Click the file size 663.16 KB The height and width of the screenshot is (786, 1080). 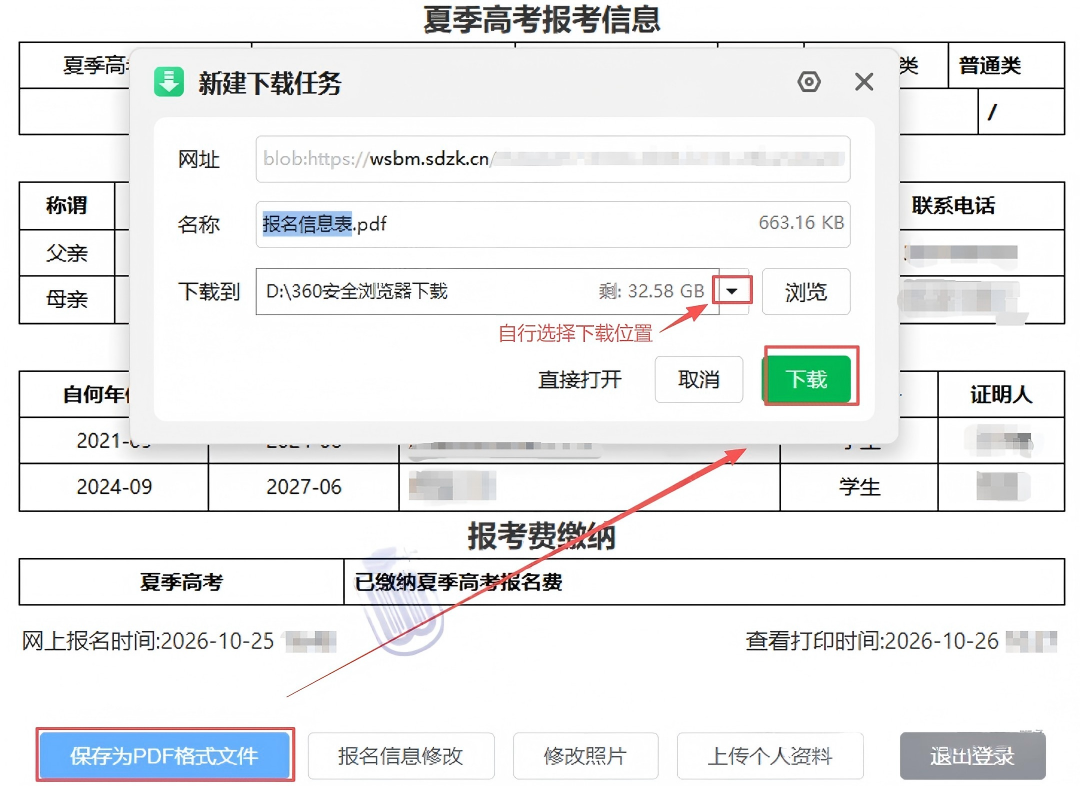point(801,223)
